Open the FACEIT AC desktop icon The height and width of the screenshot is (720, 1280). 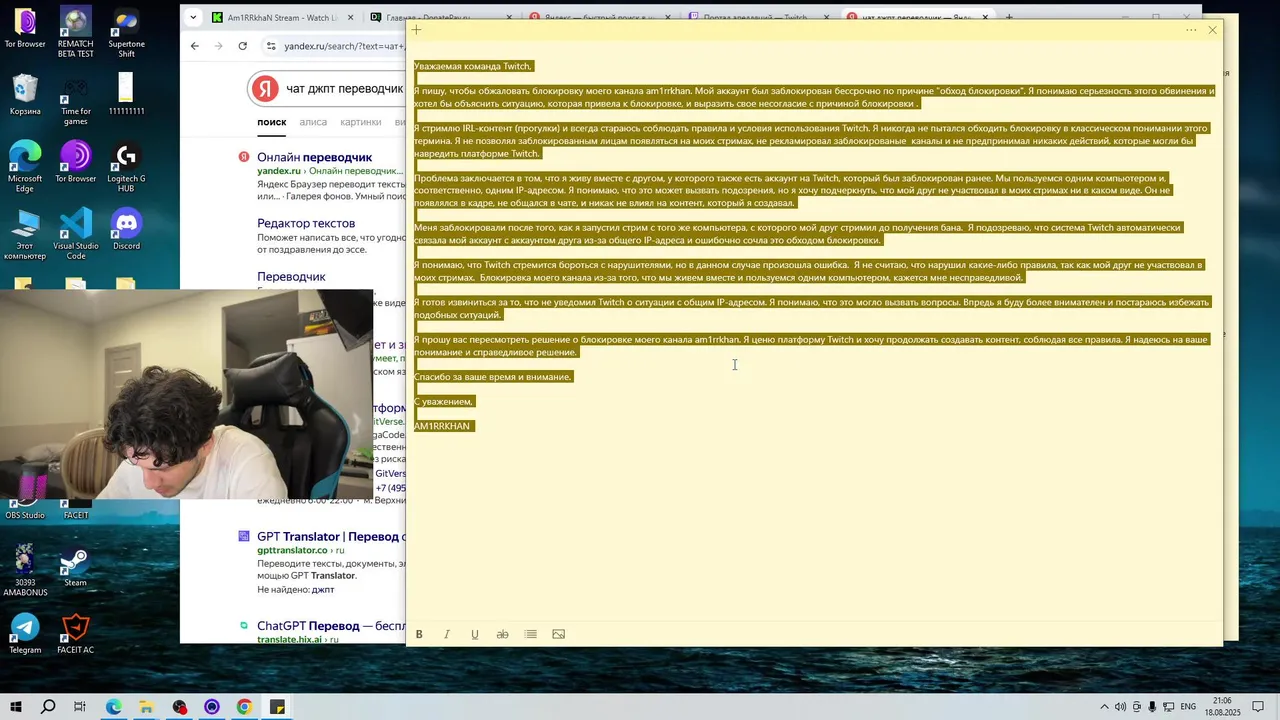pyautogui.click(x=75, y=632)
